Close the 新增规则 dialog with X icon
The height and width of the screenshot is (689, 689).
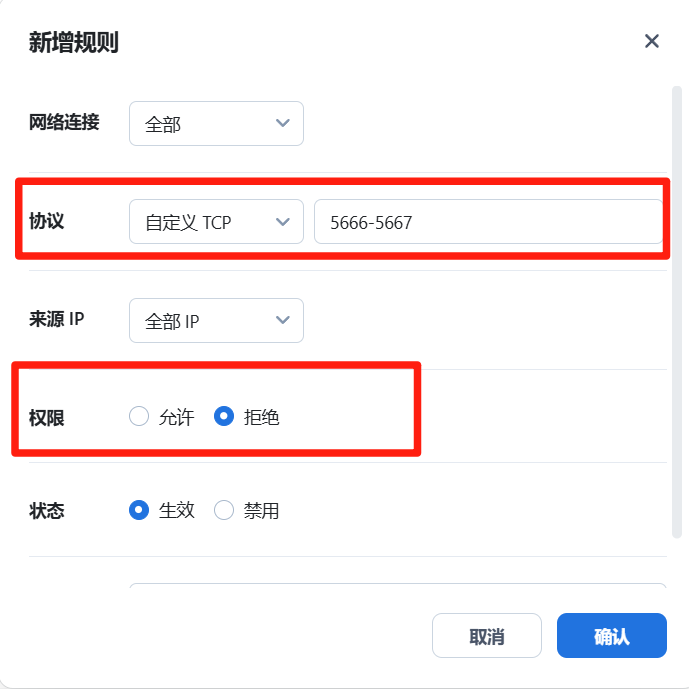(651, 41)
